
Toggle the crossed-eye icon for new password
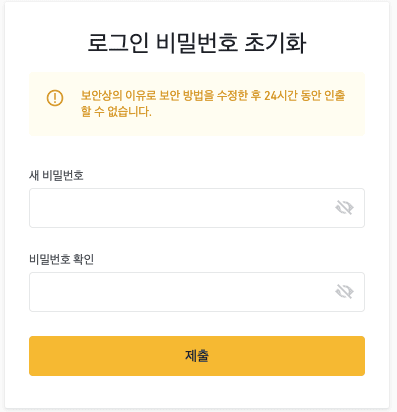(344, 208)
